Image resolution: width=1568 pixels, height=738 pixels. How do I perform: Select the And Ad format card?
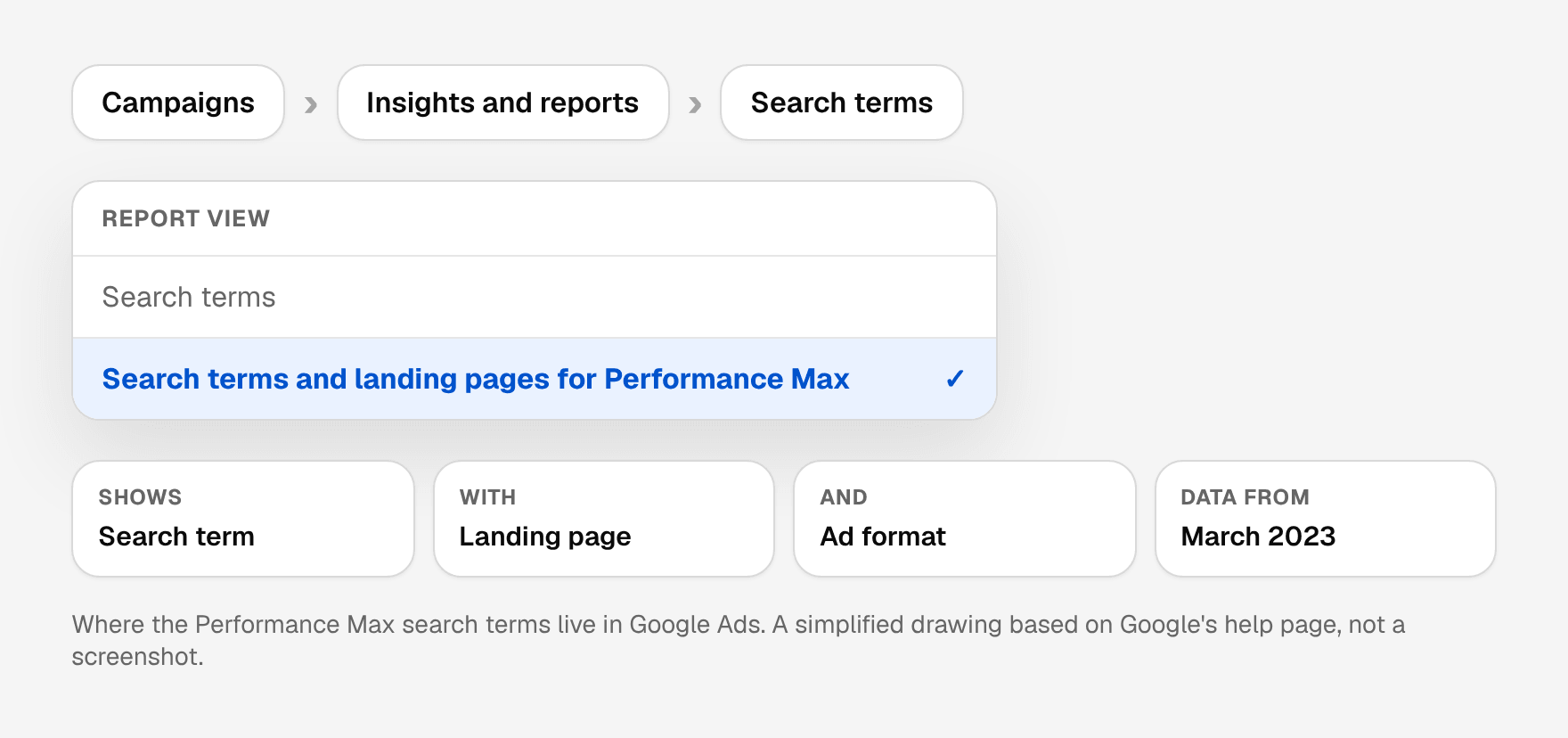[965, 519]
